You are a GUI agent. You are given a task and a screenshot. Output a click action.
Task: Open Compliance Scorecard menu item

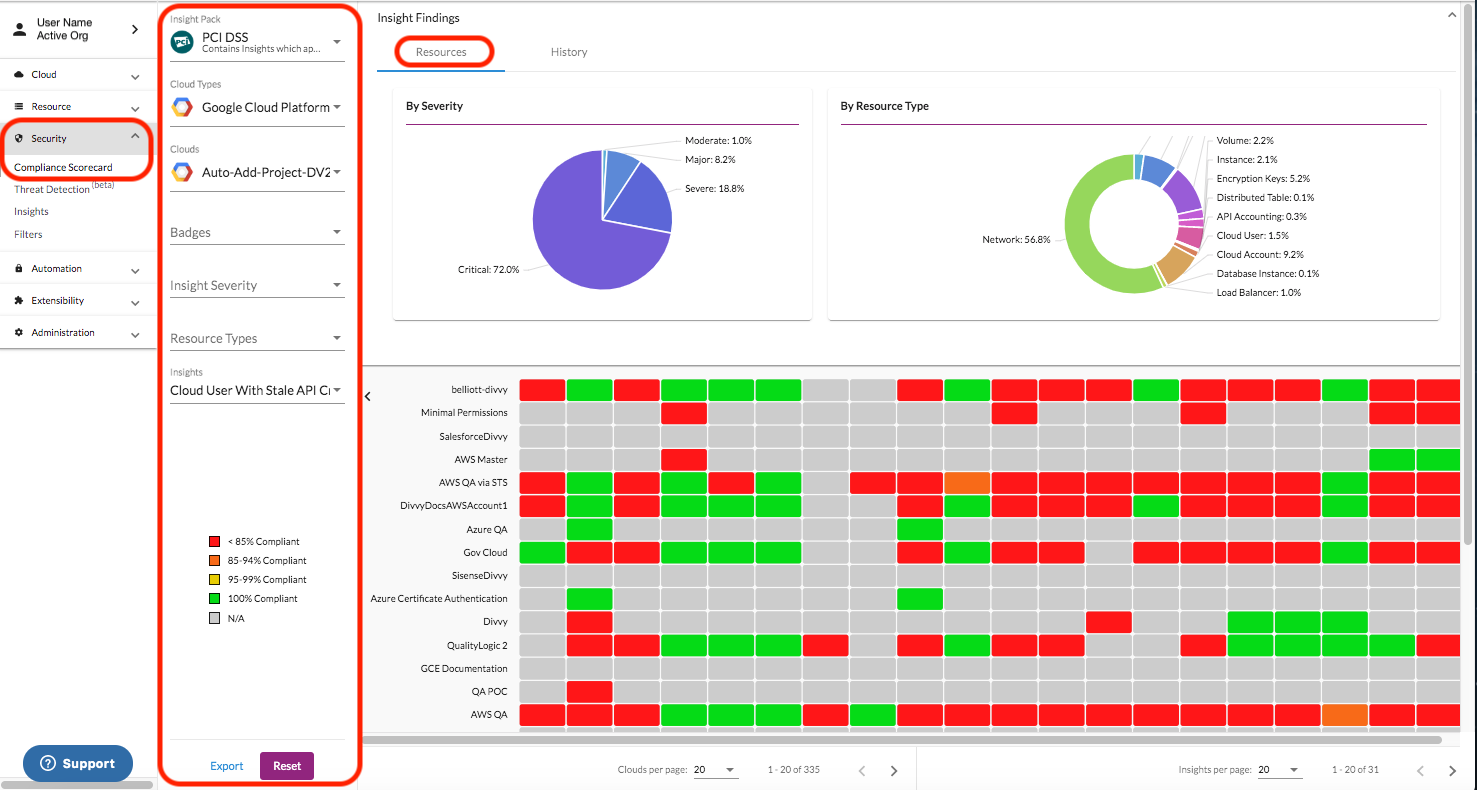pos(63,167)
